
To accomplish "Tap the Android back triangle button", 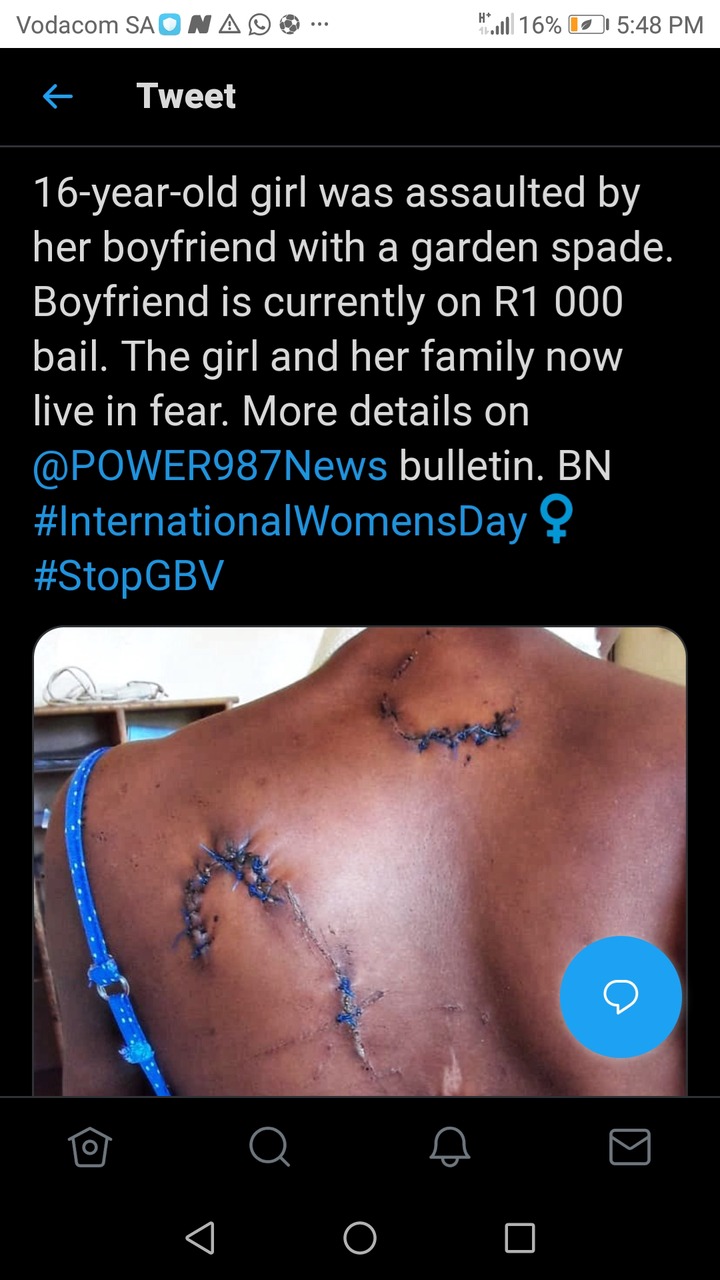I will pyautogui.click(x=200, y=1238).
